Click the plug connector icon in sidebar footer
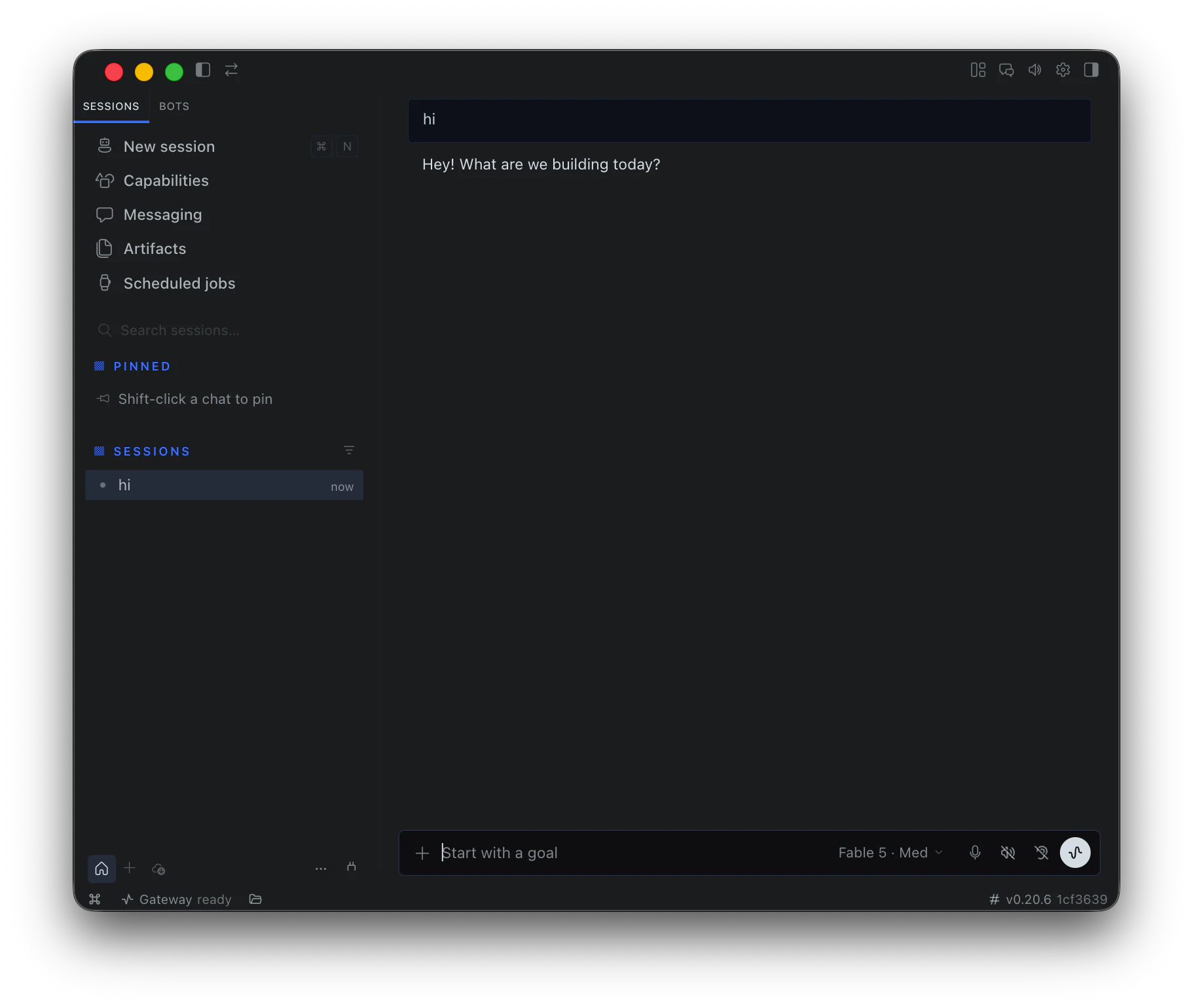 [x=352, y=867]
